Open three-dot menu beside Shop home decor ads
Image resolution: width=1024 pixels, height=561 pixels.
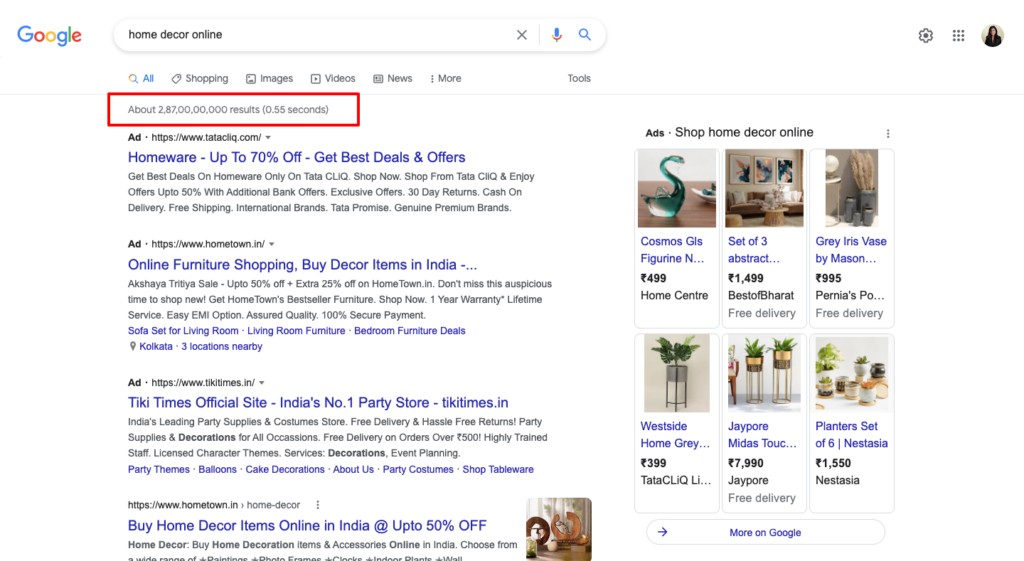[x=887, y=134]
